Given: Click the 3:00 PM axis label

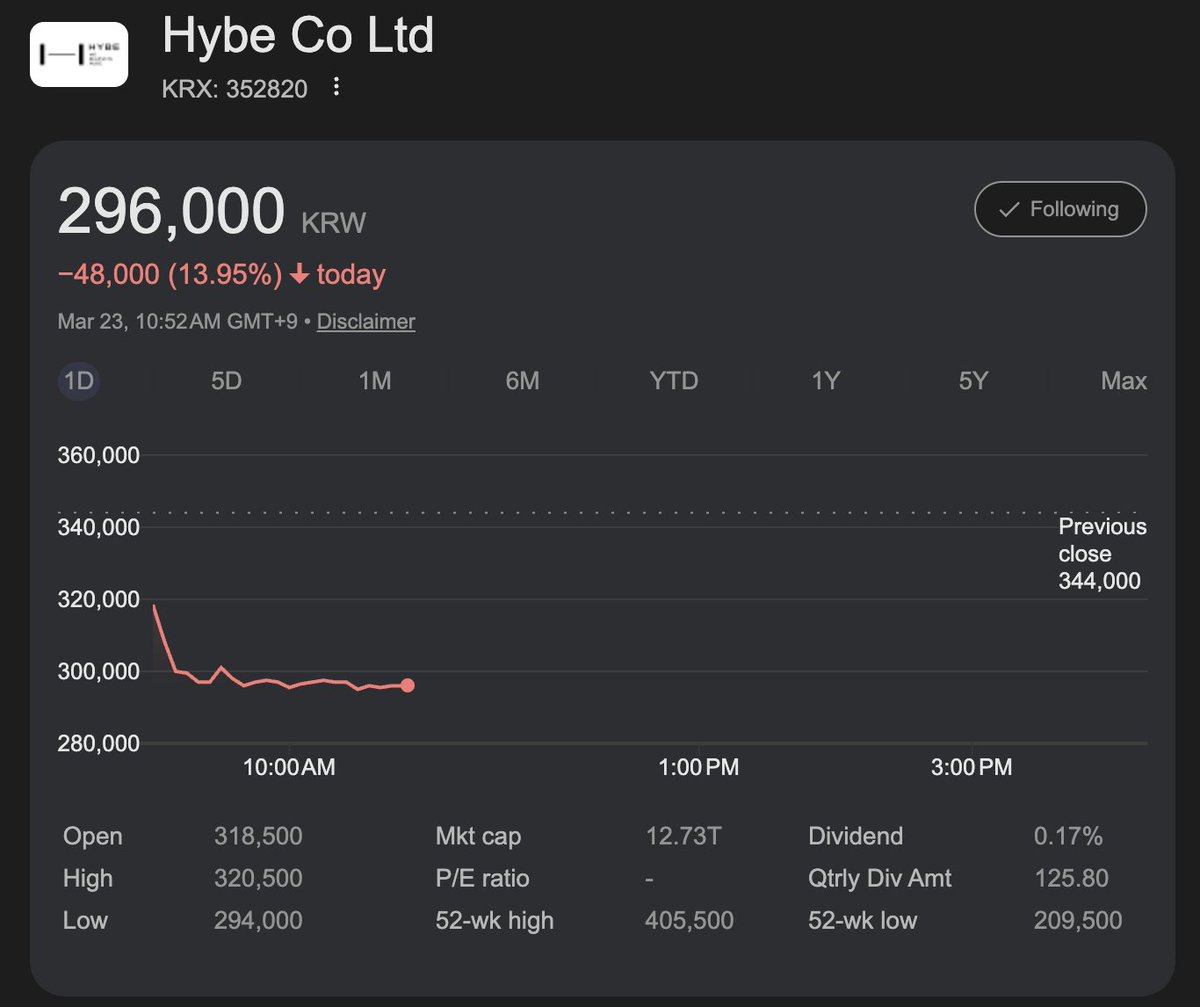Looking at the screenshot, I should point(972,767).
